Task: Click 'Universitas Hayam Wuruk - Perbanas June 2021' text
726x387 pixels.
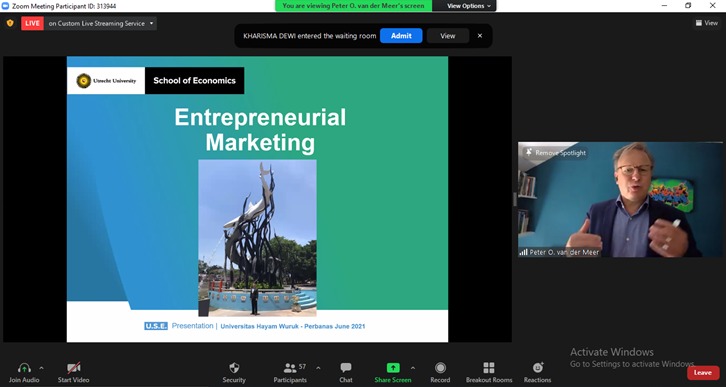Action: point(293,326)
